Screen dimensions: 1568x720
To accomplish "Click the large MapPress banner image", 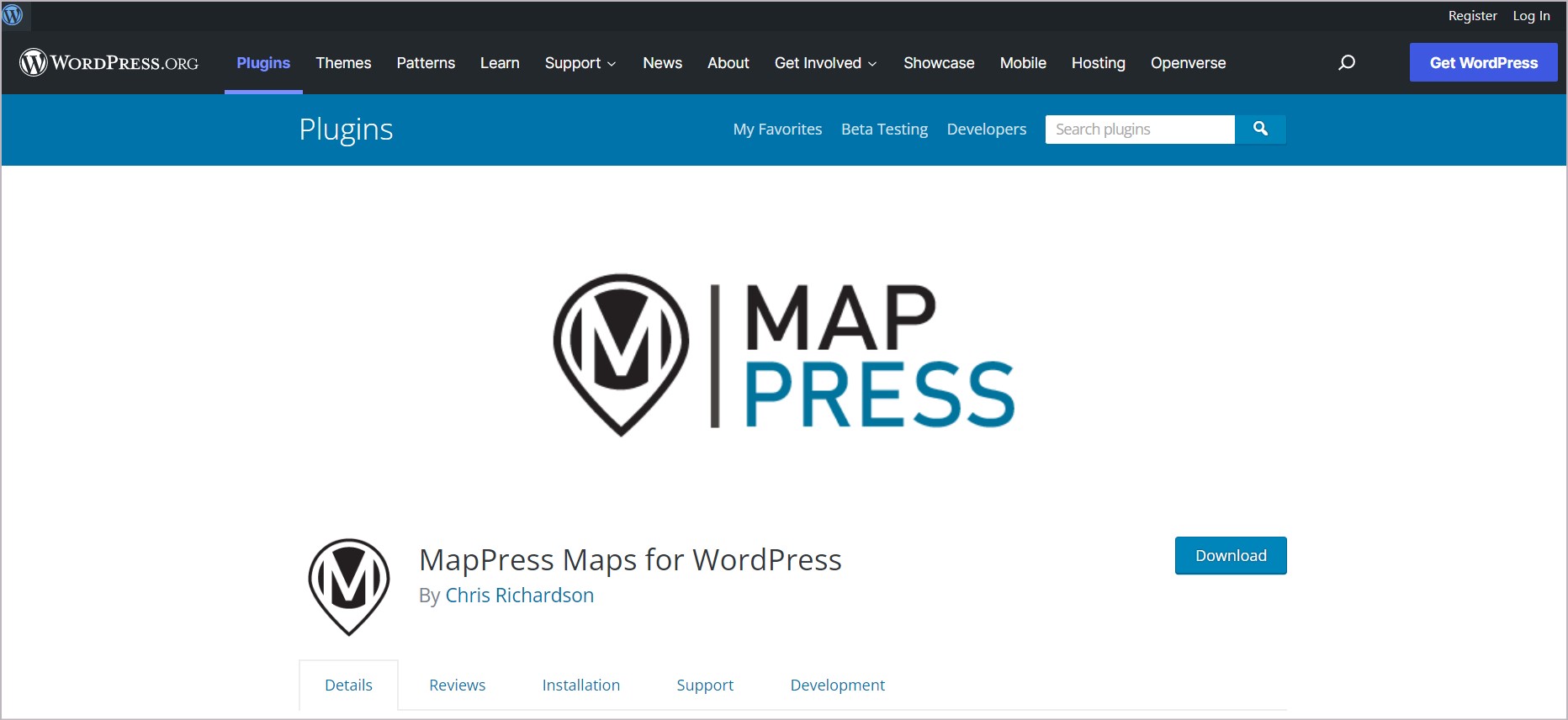I will [x=783, y=354].
